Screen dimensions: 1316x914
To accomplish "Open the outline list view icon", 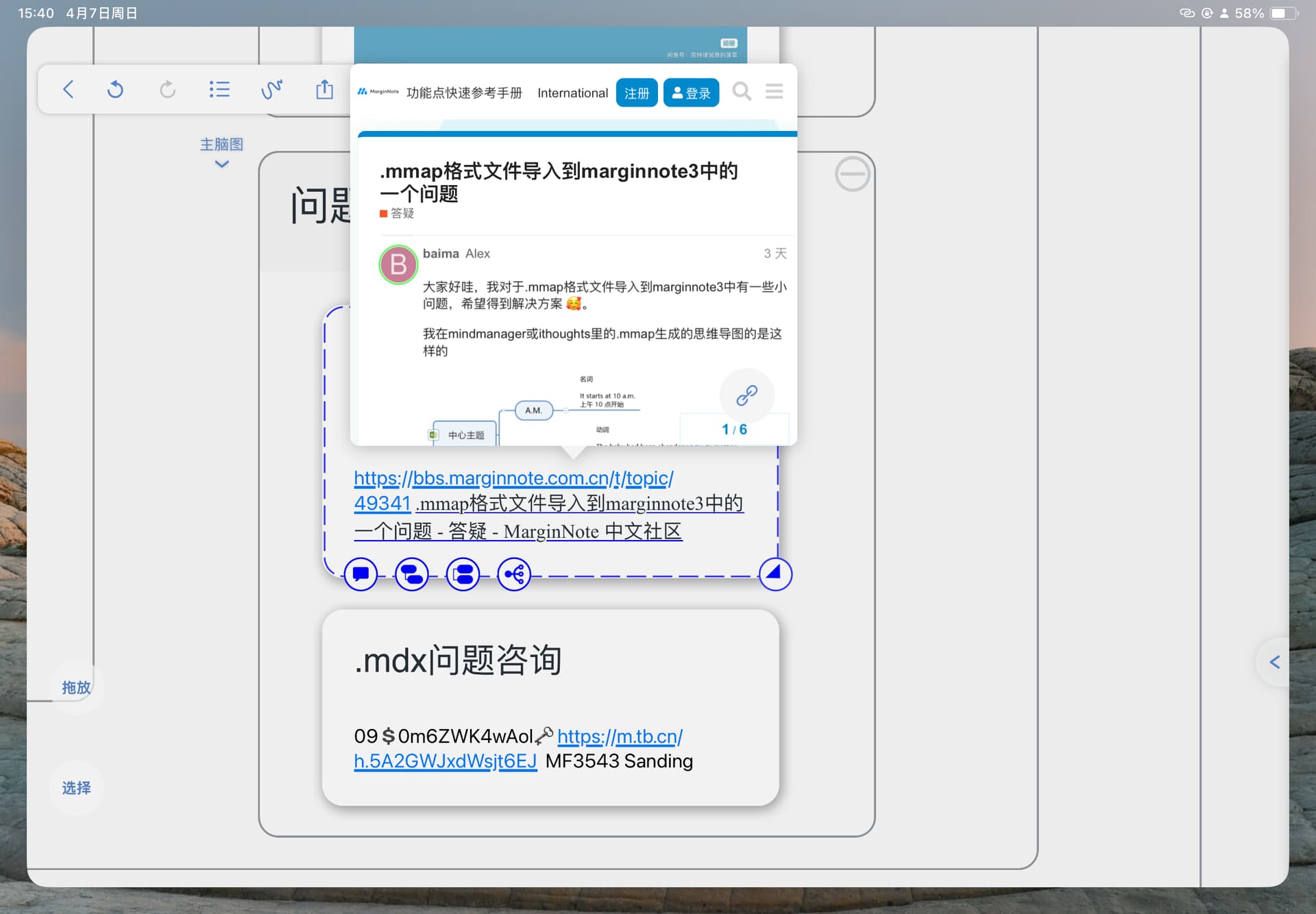I will click(219, 89).
